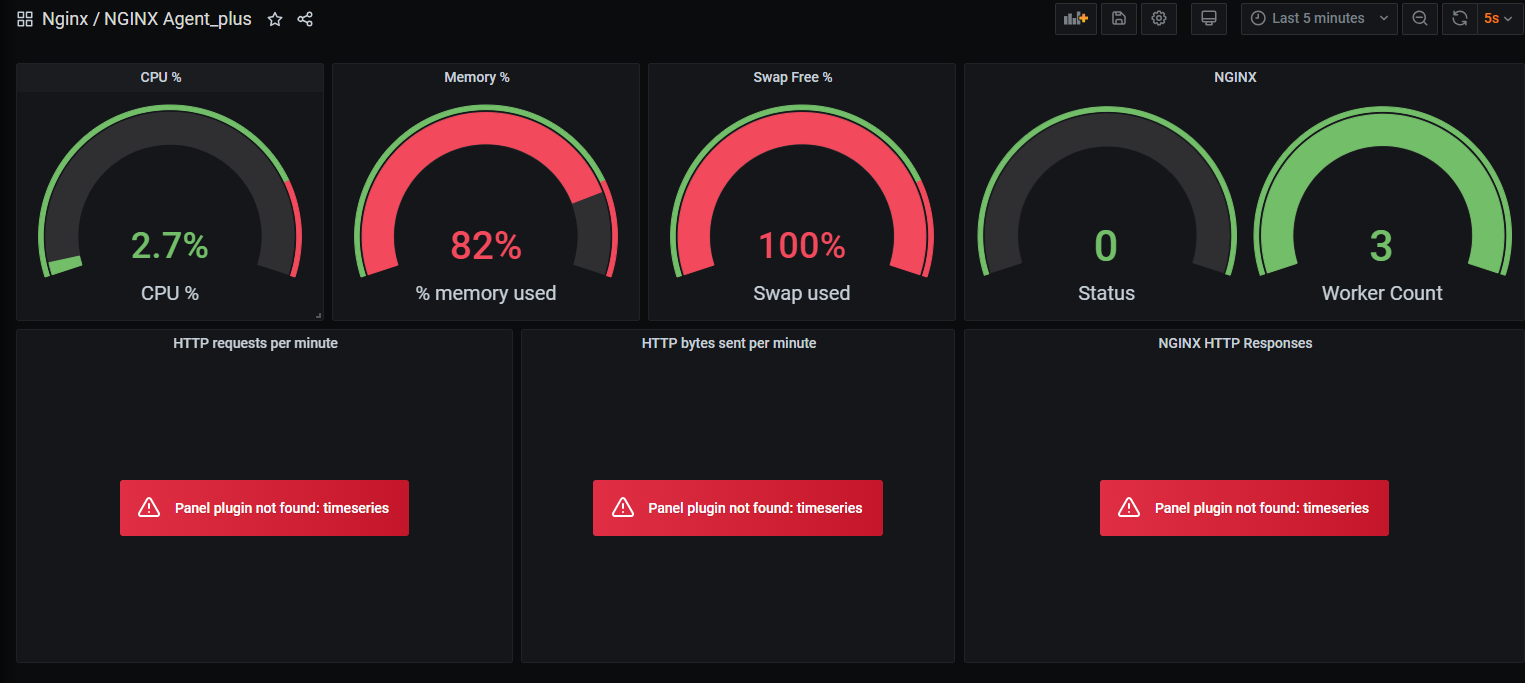Click the clock icon in the time picker
This screenshot has width=1525, height=683.
[x=1257, y=18]
